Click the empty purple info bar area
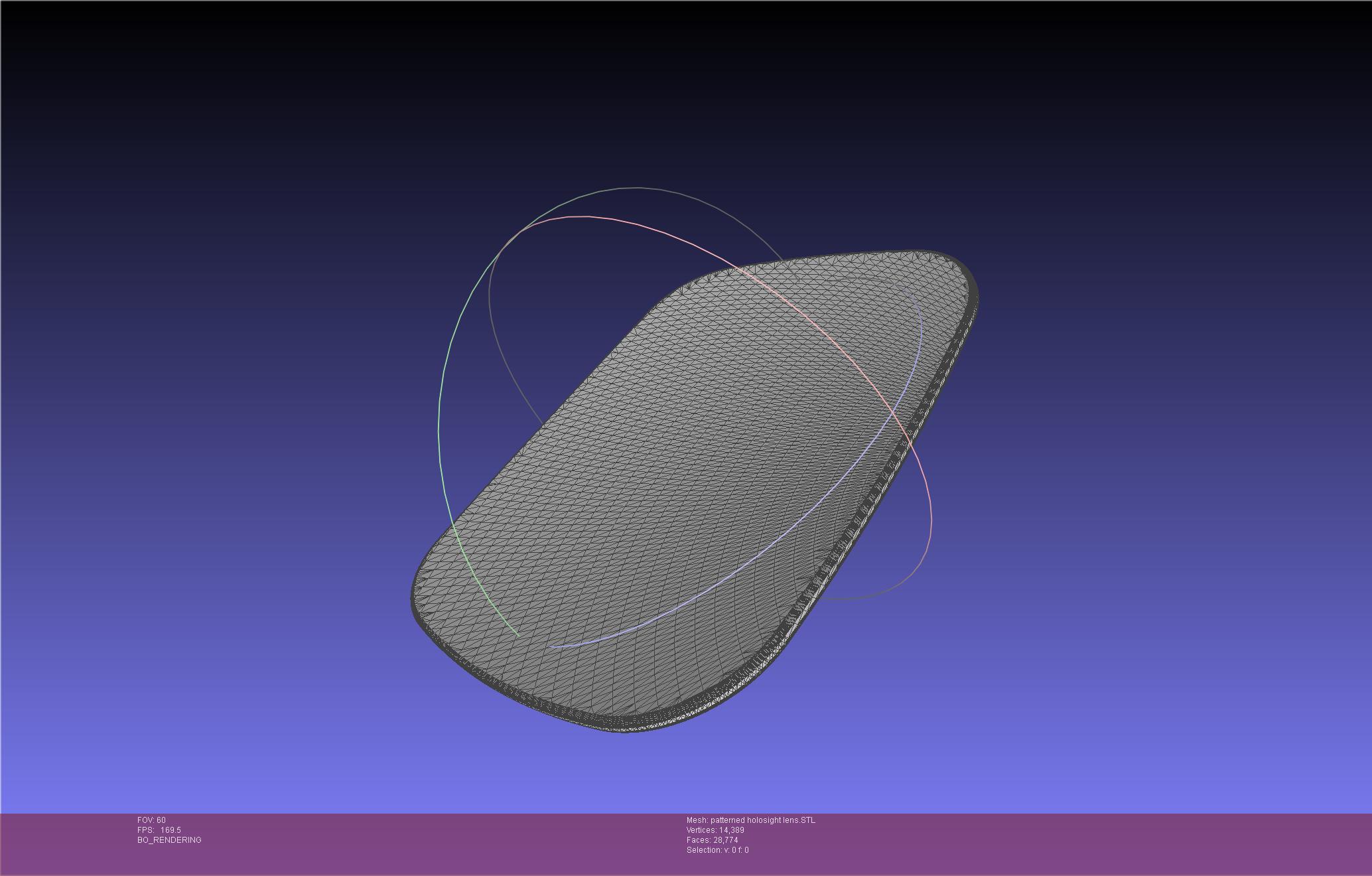The image size is (1372, 876). pos(1062,843)
